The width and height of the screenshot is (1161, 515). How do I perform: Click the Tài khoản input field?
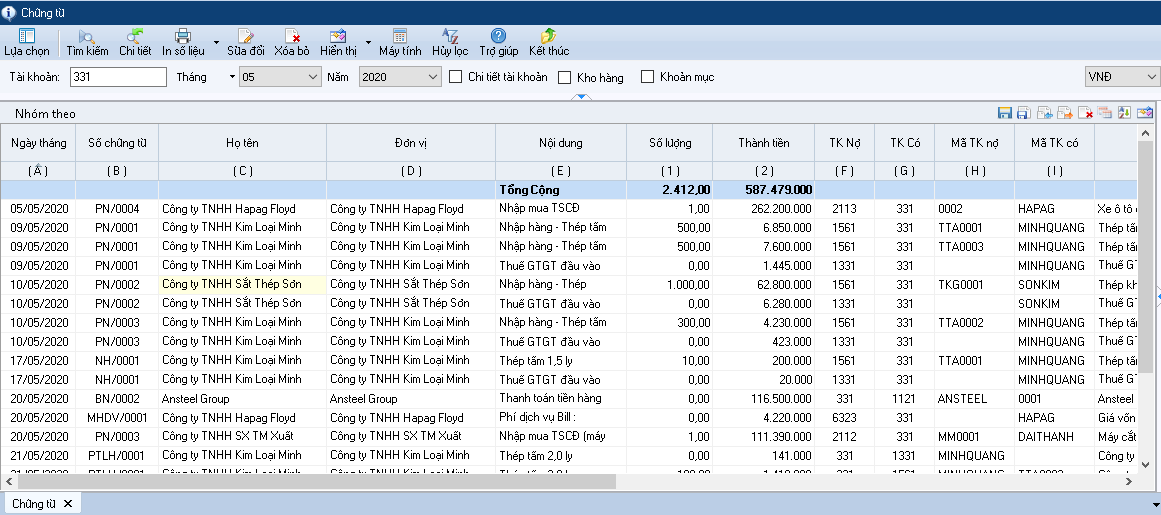119,77
